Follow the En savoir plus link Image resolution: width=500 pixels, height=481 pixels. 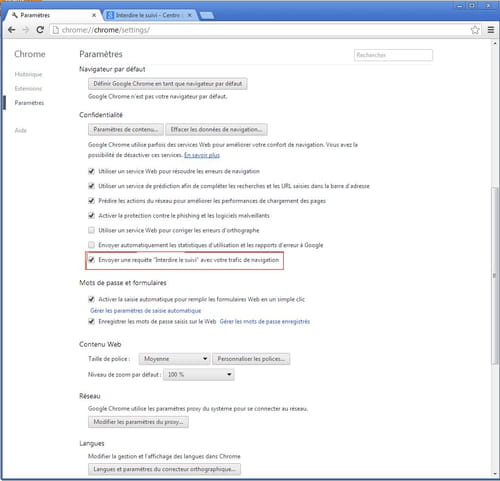202,155
